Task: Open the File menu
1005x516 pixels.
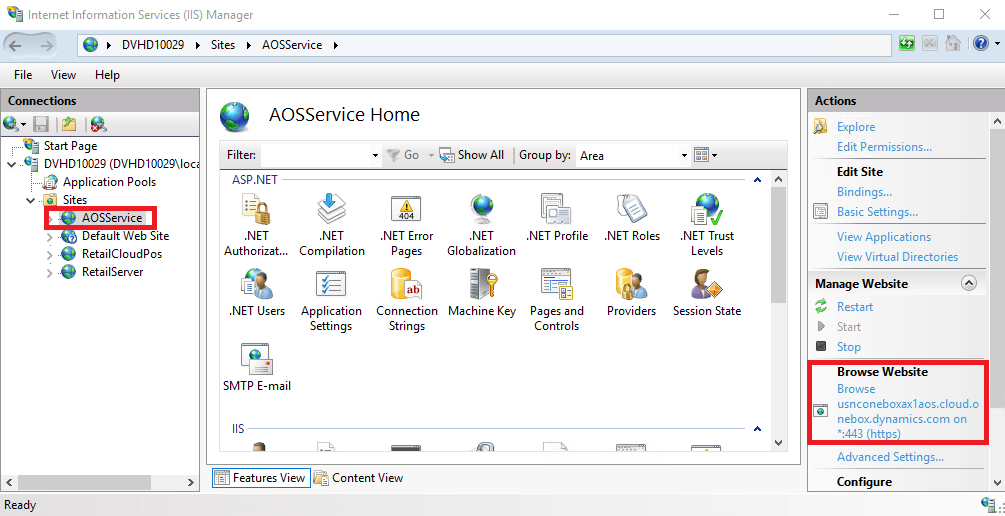Action: [23, 75]
